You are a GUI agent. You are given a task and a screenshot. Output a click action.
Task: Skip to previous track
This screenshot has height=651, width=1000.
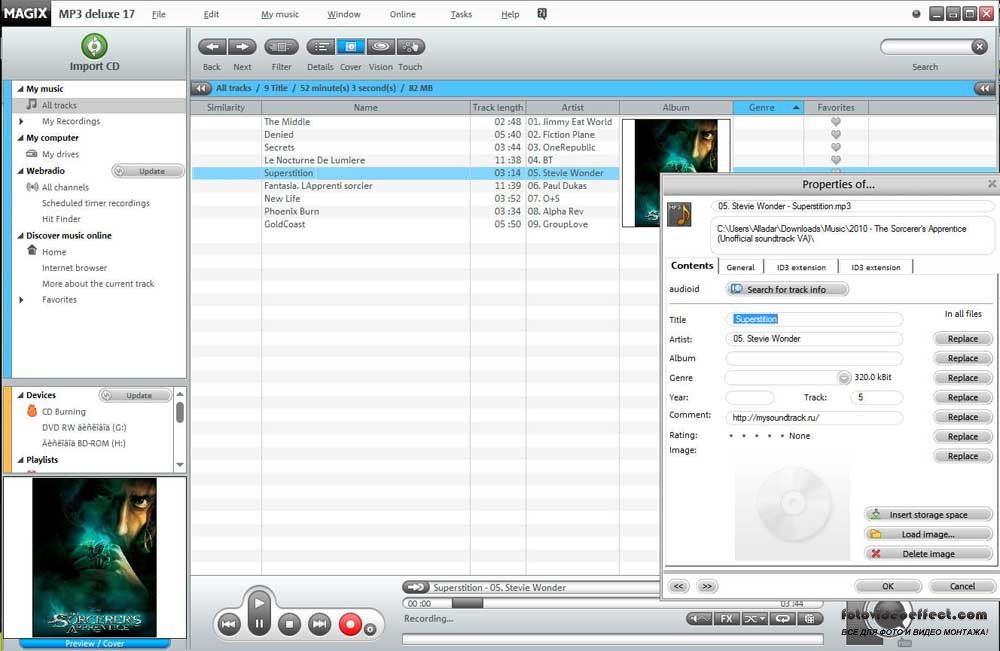[x=229, y=625]
